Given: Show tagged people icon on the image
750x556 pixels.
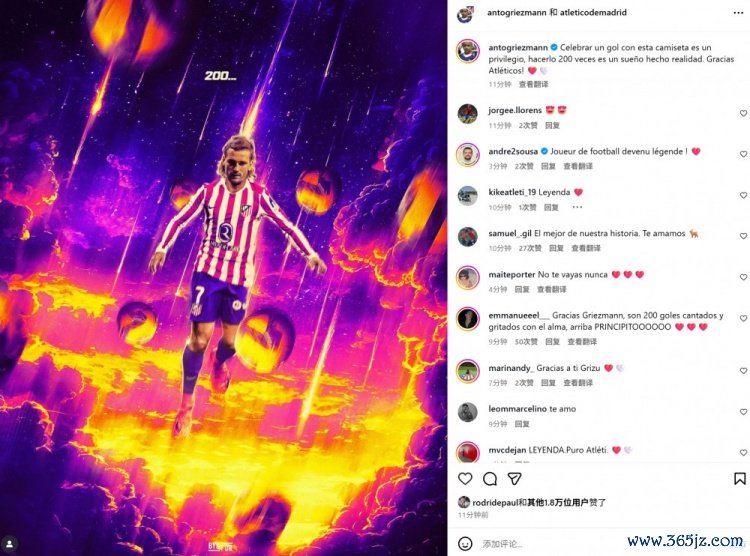Looking at the screenshot, I should pos(10,544).
